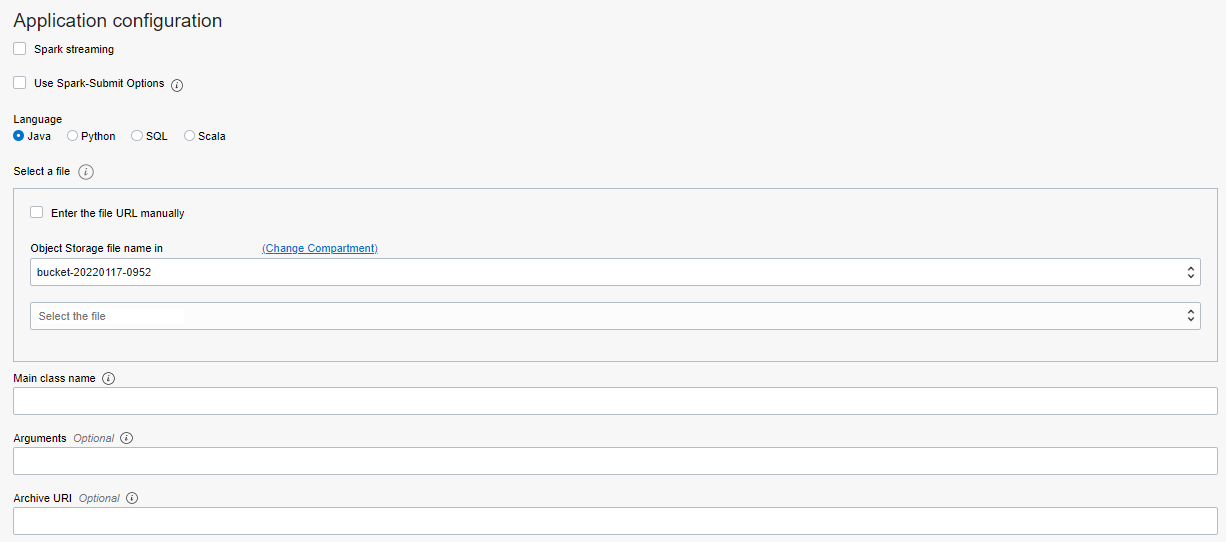Select the SQL language option
The height and width of the screenshot is (542, 1226).
coord(137,136)
